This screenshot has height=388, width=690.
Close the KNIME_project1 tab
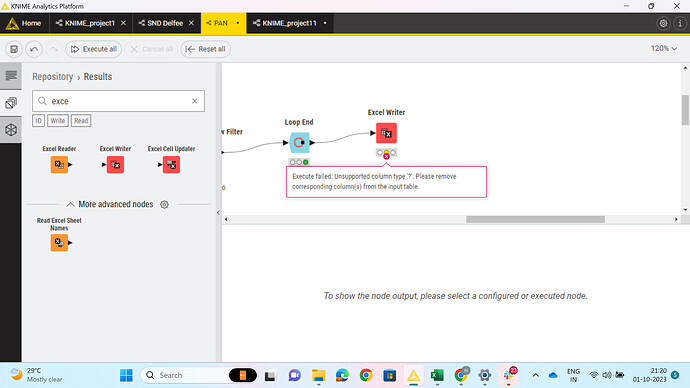point(124,23)
